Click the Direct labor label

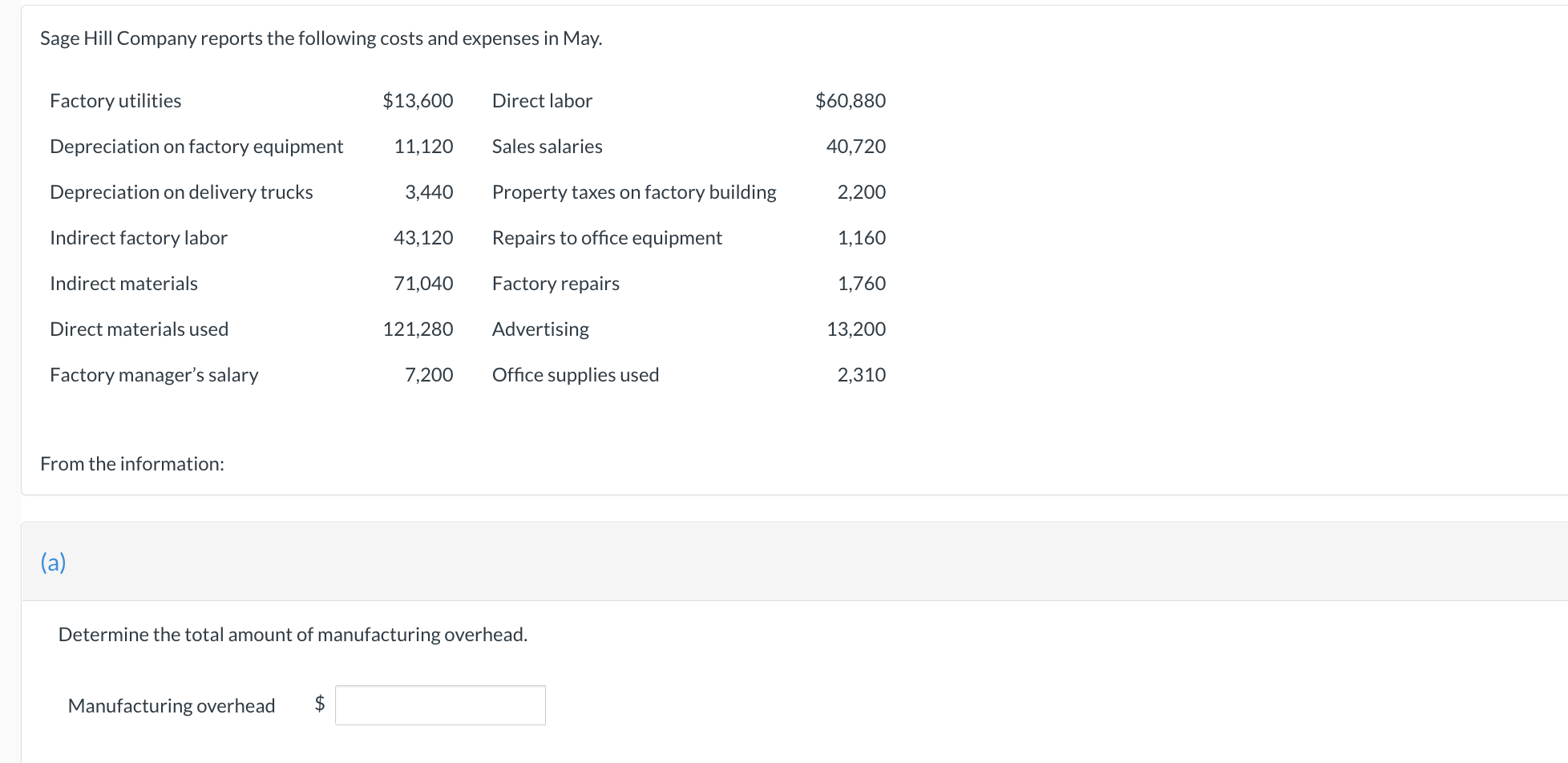542,101
